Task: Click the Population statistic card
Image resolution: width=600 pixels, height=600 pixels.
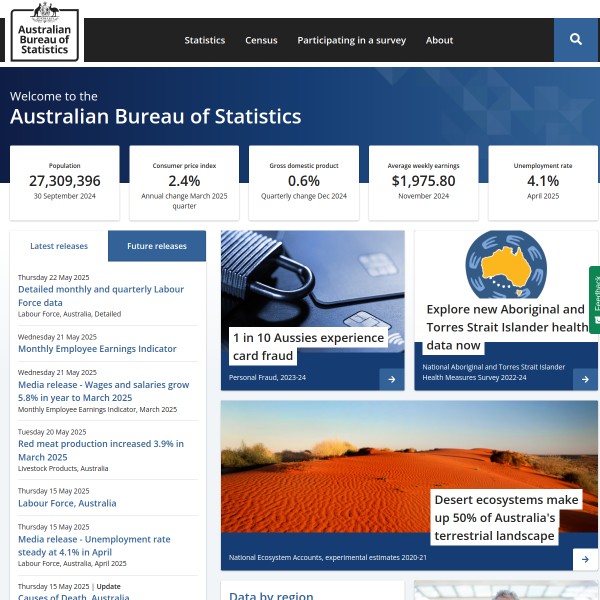Action: click(64, 182)
